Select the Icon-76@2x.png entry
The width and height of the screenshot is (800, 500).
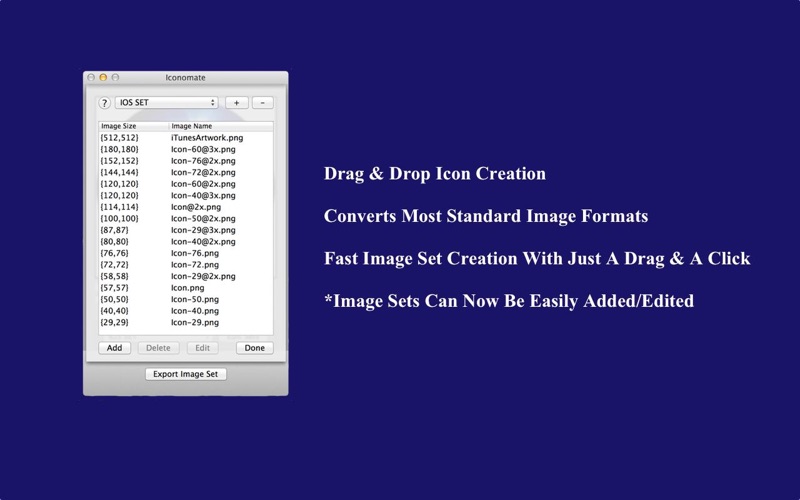coord(203,161)
